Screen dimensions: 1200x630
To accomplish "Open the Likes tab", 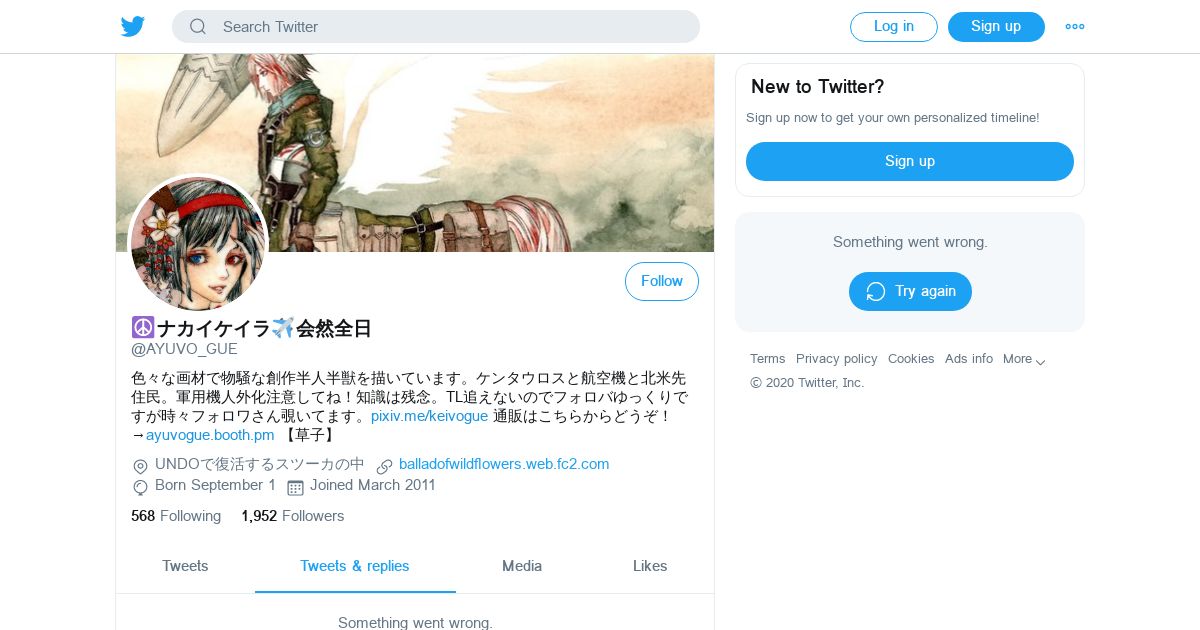I will pyautogui.click(x=650, y=566).
